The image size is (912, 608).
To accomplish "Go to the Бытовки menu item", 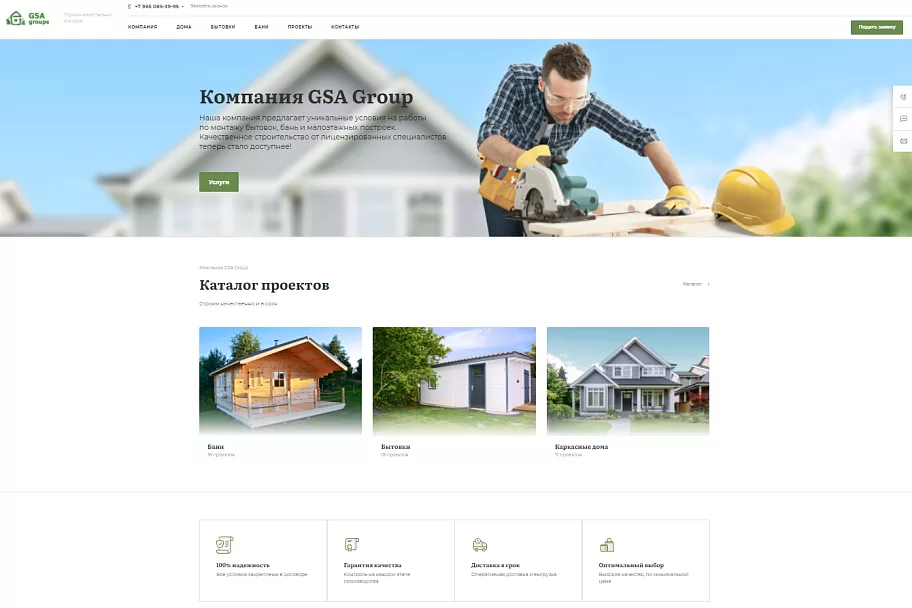I will click(223, 27).
